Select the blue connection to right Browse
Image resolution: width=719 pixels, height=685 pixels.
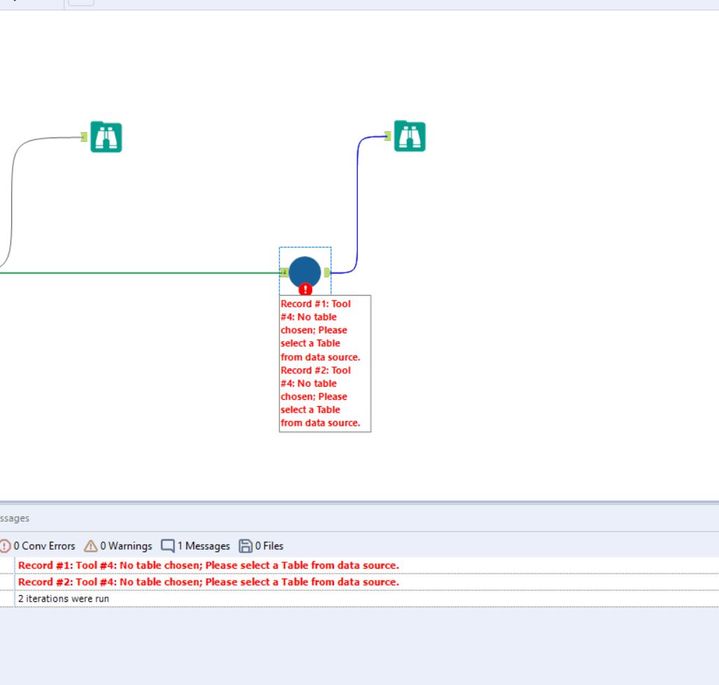[357, 202]
